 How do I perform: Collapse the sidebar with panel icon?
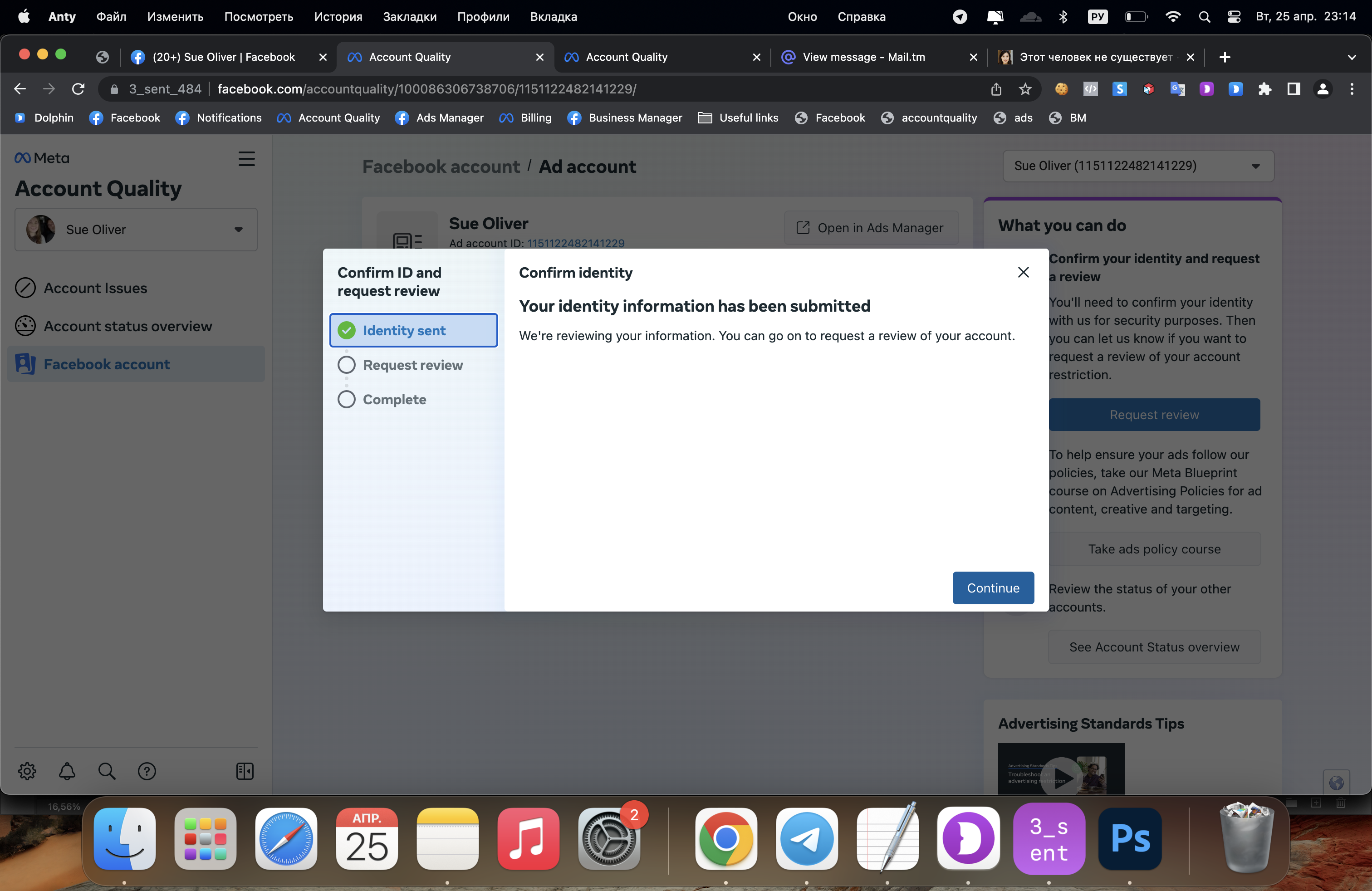[245, 770]
